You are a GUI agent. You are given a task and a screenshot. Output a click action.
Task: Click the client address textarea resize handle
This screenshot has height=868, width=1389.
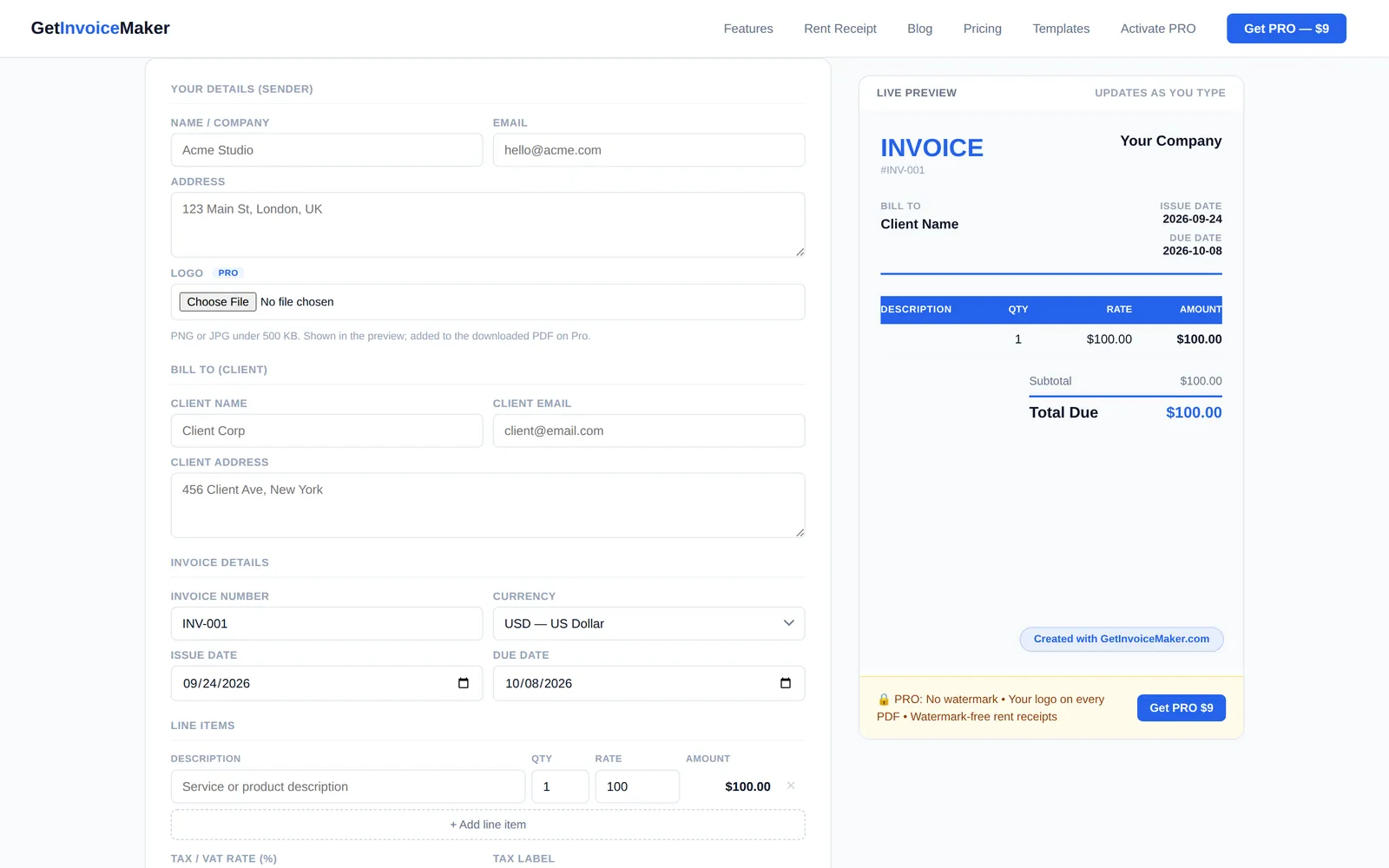click(x=800, y=532)
